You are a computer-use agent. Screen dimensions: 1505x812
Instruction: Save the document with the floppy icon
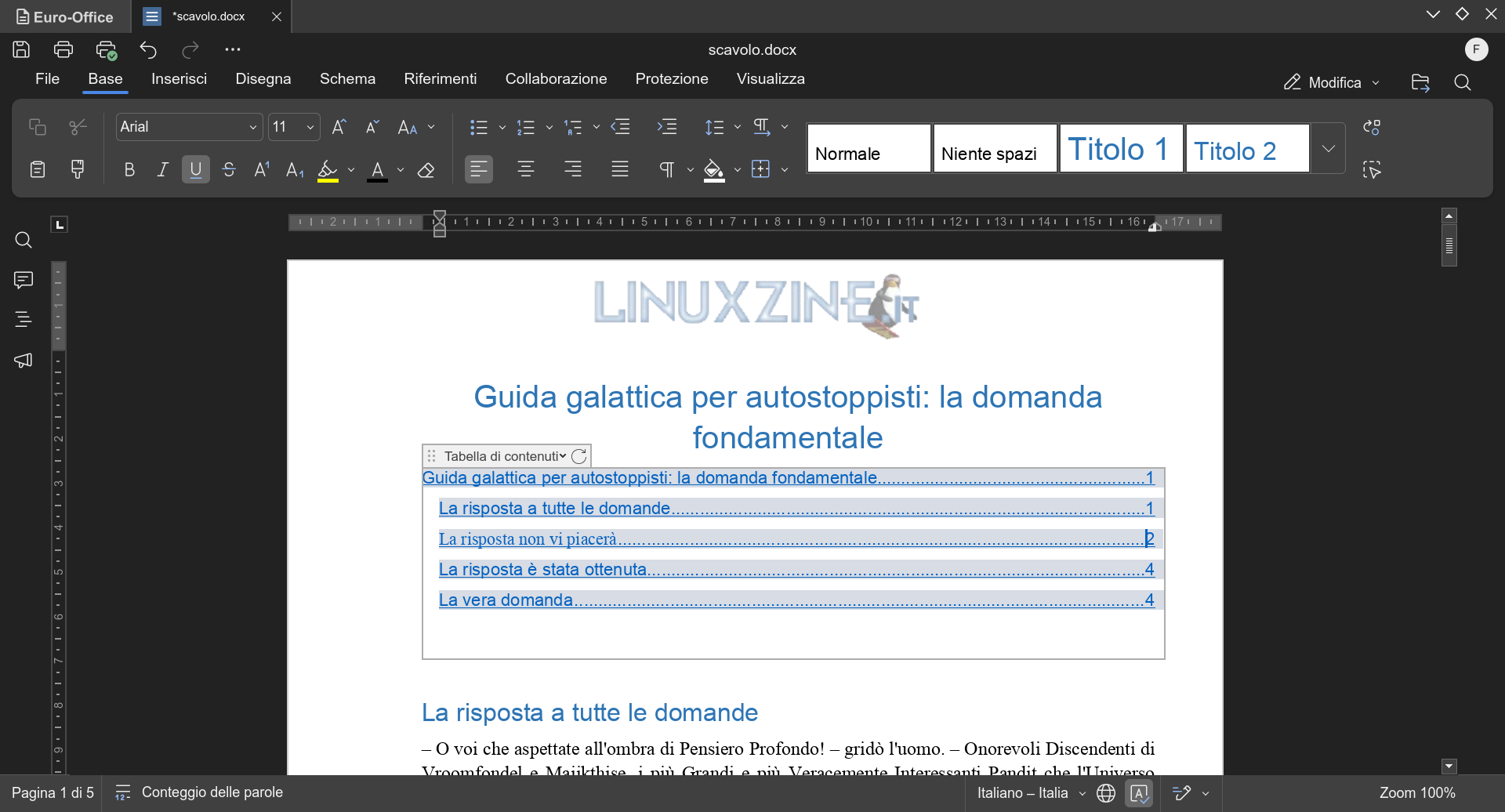click(x=21, y=49)
